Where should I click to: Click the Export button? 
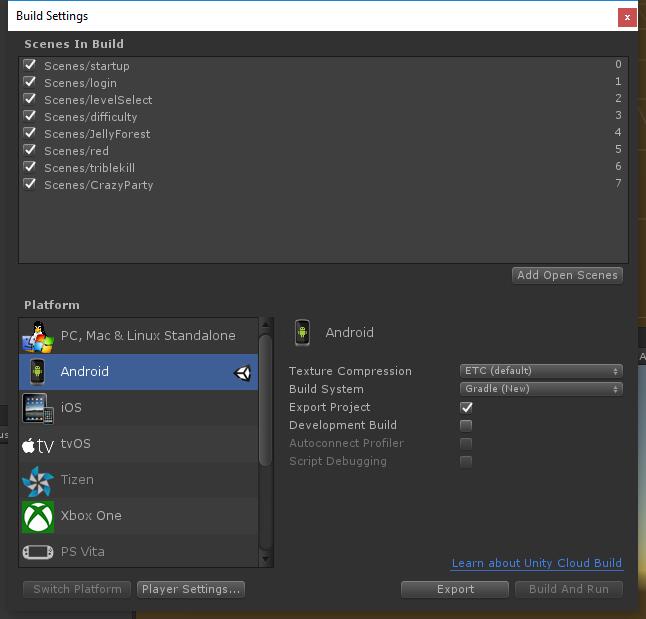[455, 589]
